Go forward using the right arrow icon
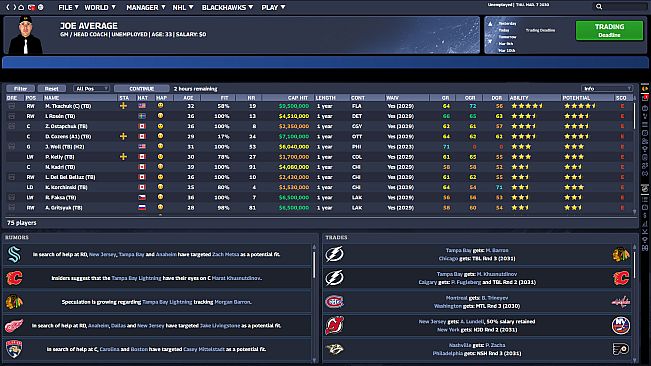The image size is (651, 366). [x=15, y=7]
